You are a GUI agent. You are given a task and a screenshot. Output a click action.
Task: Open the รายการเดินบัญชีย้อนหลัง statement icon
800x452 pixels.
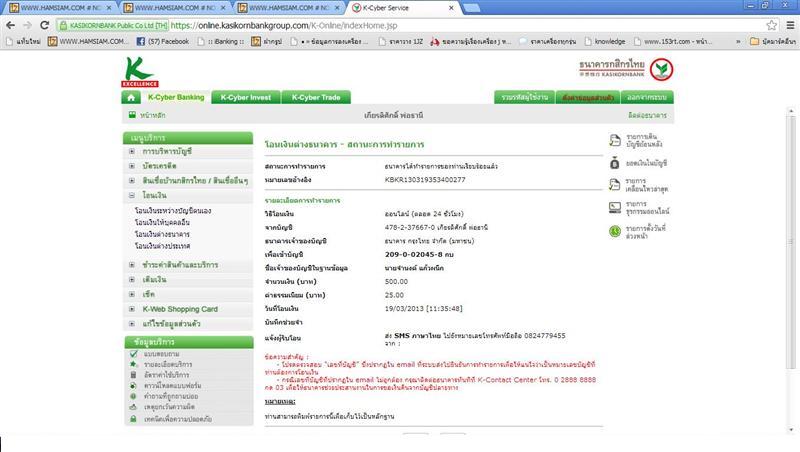(x=615, y=140)
